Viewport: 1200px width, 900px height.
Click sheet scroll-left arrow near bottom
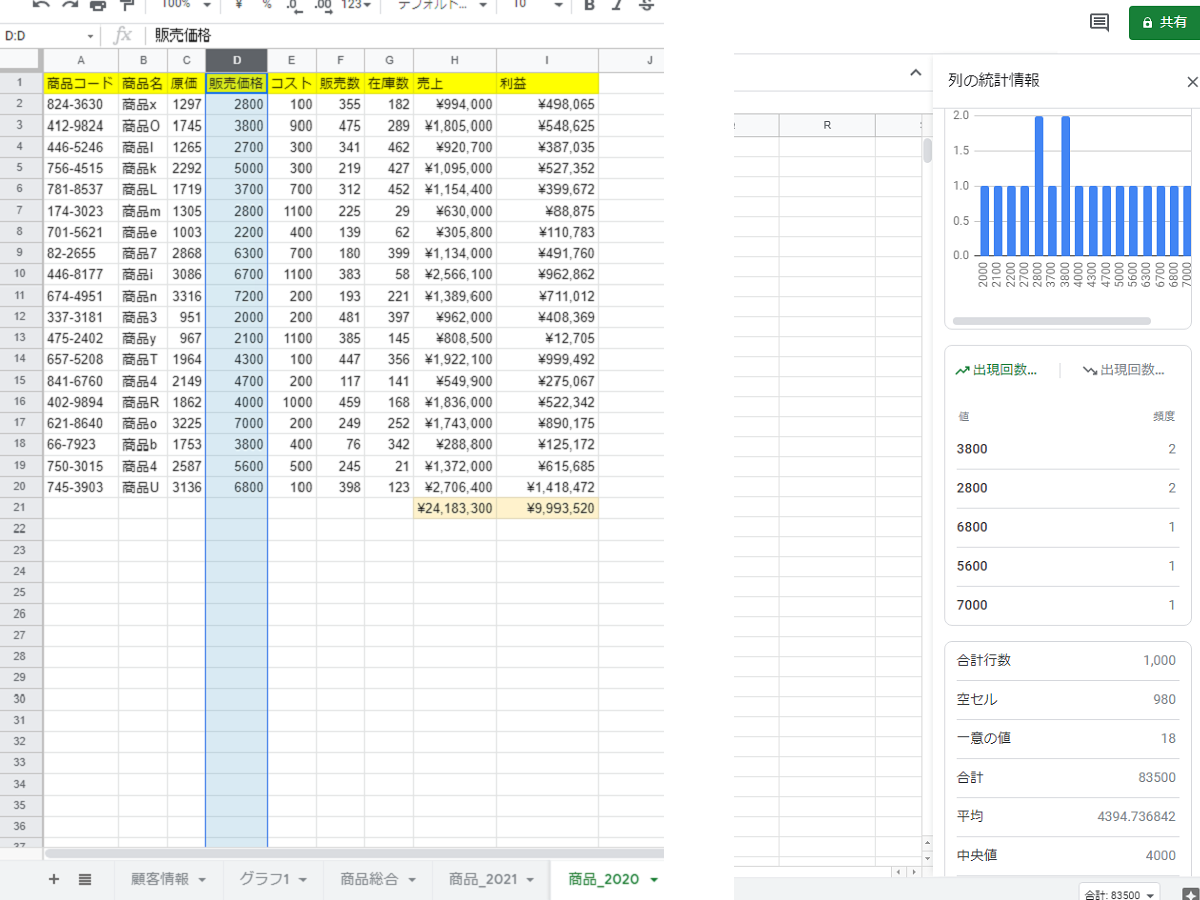click(898, 872)
